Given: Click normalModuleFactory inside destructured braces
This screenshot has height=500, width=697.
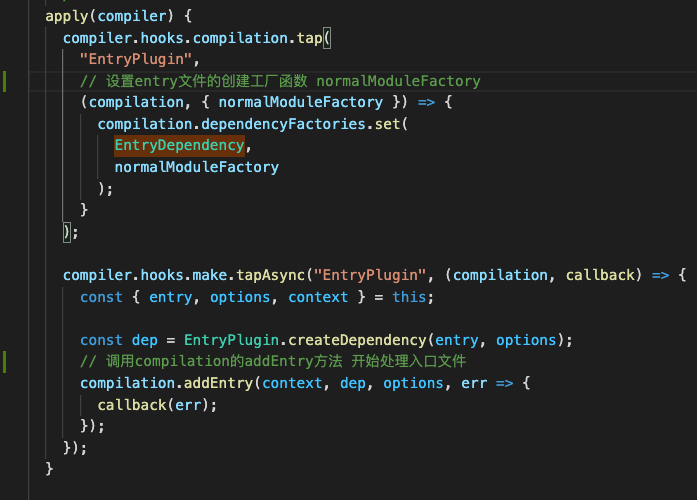Looking at the screenshot, I should 300,103.
